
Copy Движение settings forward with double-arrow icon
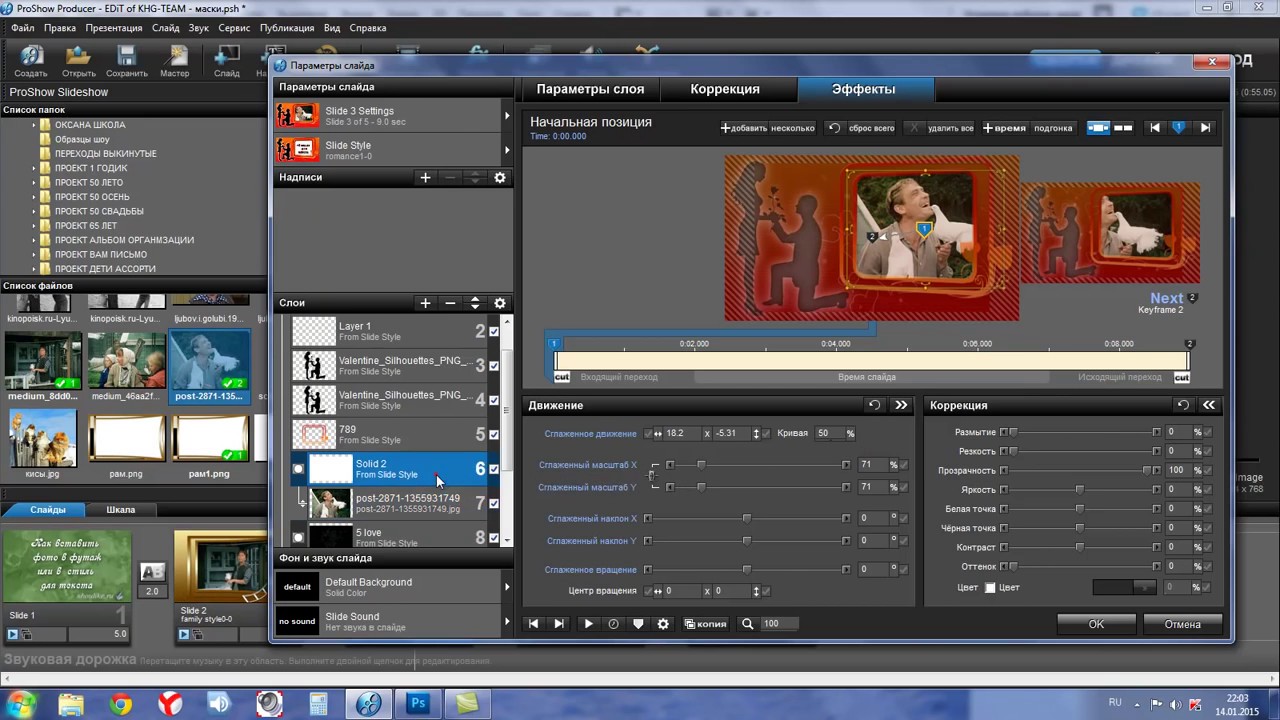coord(901,405)
